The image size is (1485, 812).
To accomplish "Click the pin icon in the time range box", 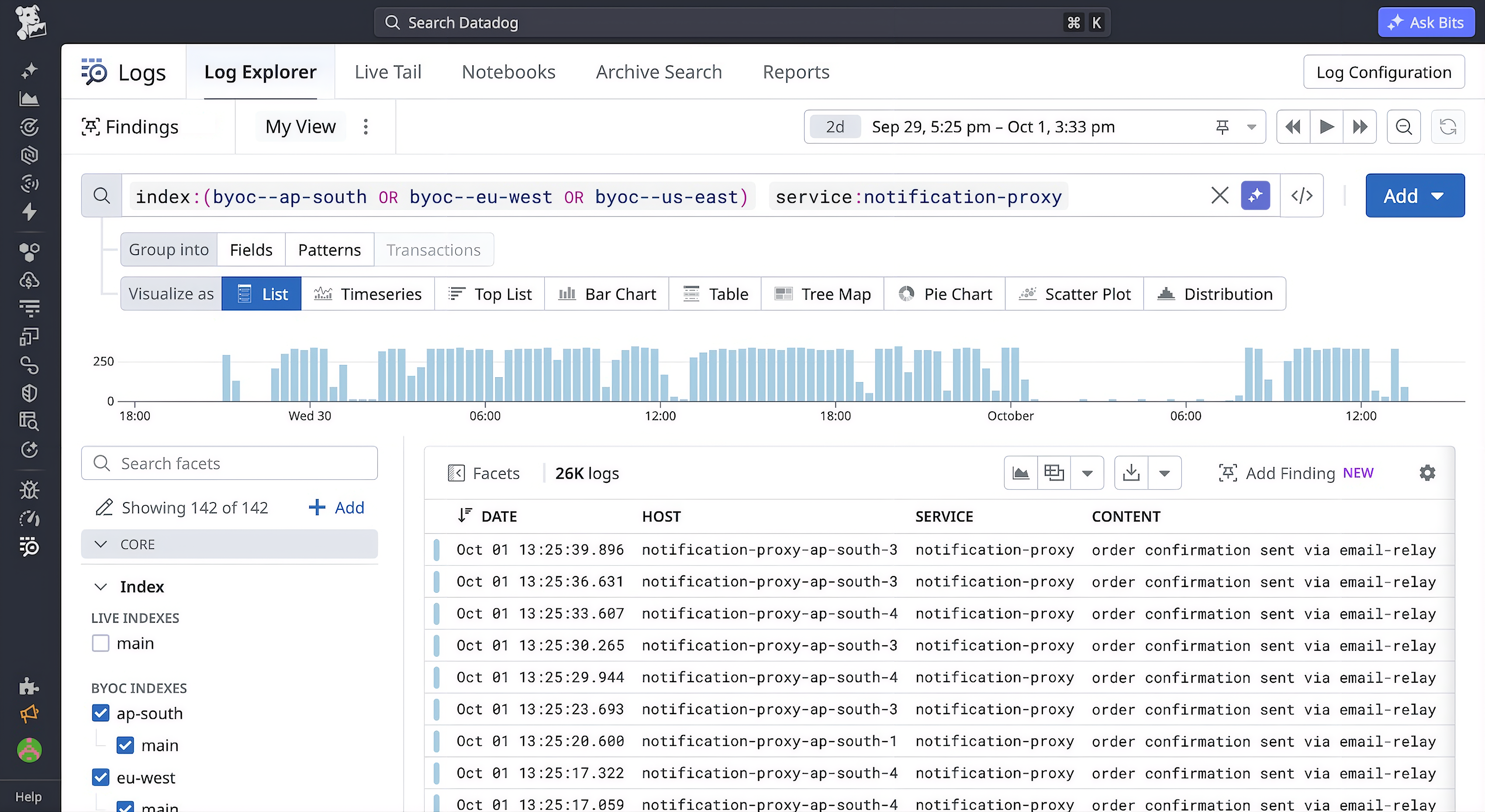I will point(1222,127).
